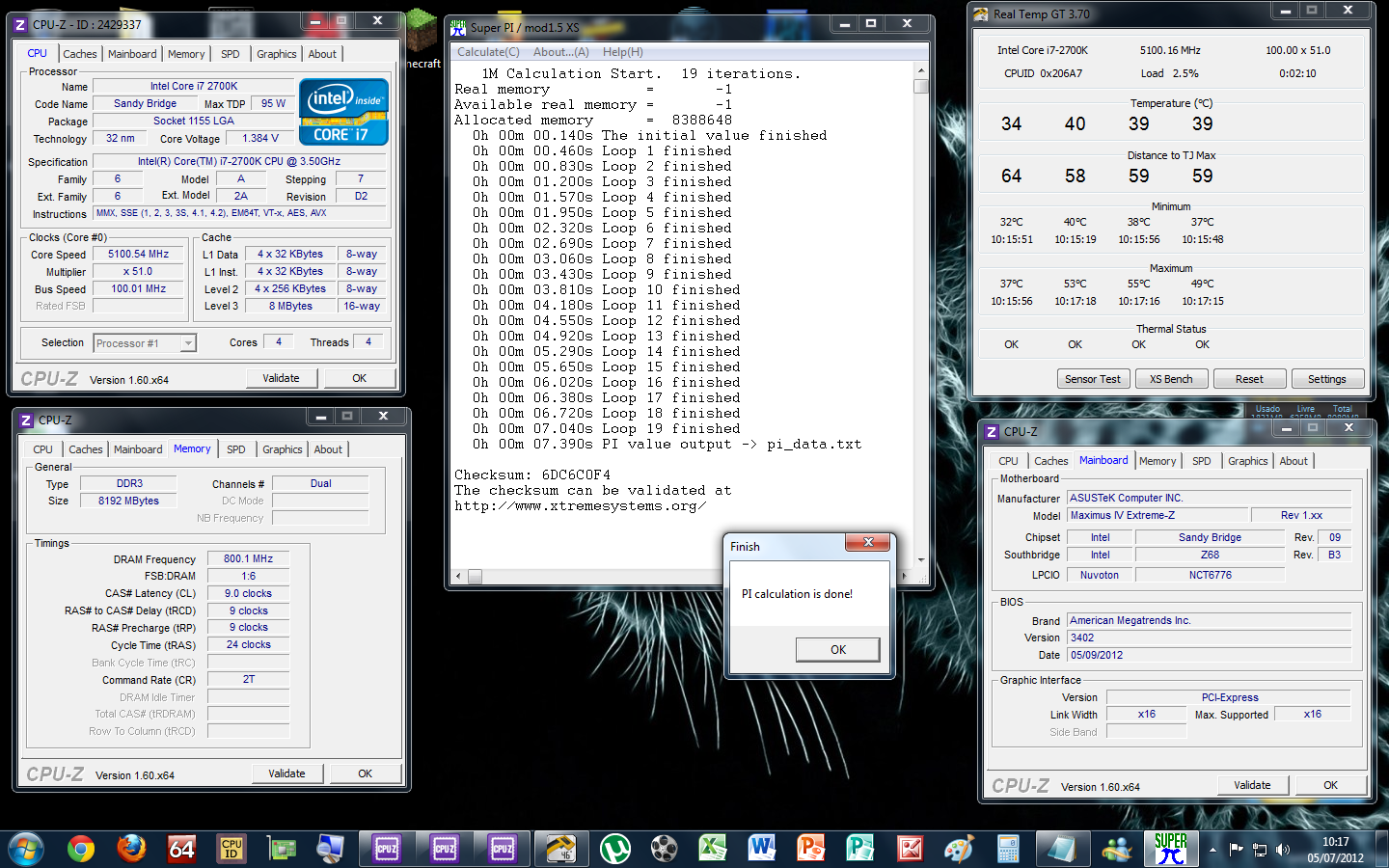The height and width of the screenshot is (868, 1389).
Task: Click the volume speaker tray icon
Action: coord(1282,850)
